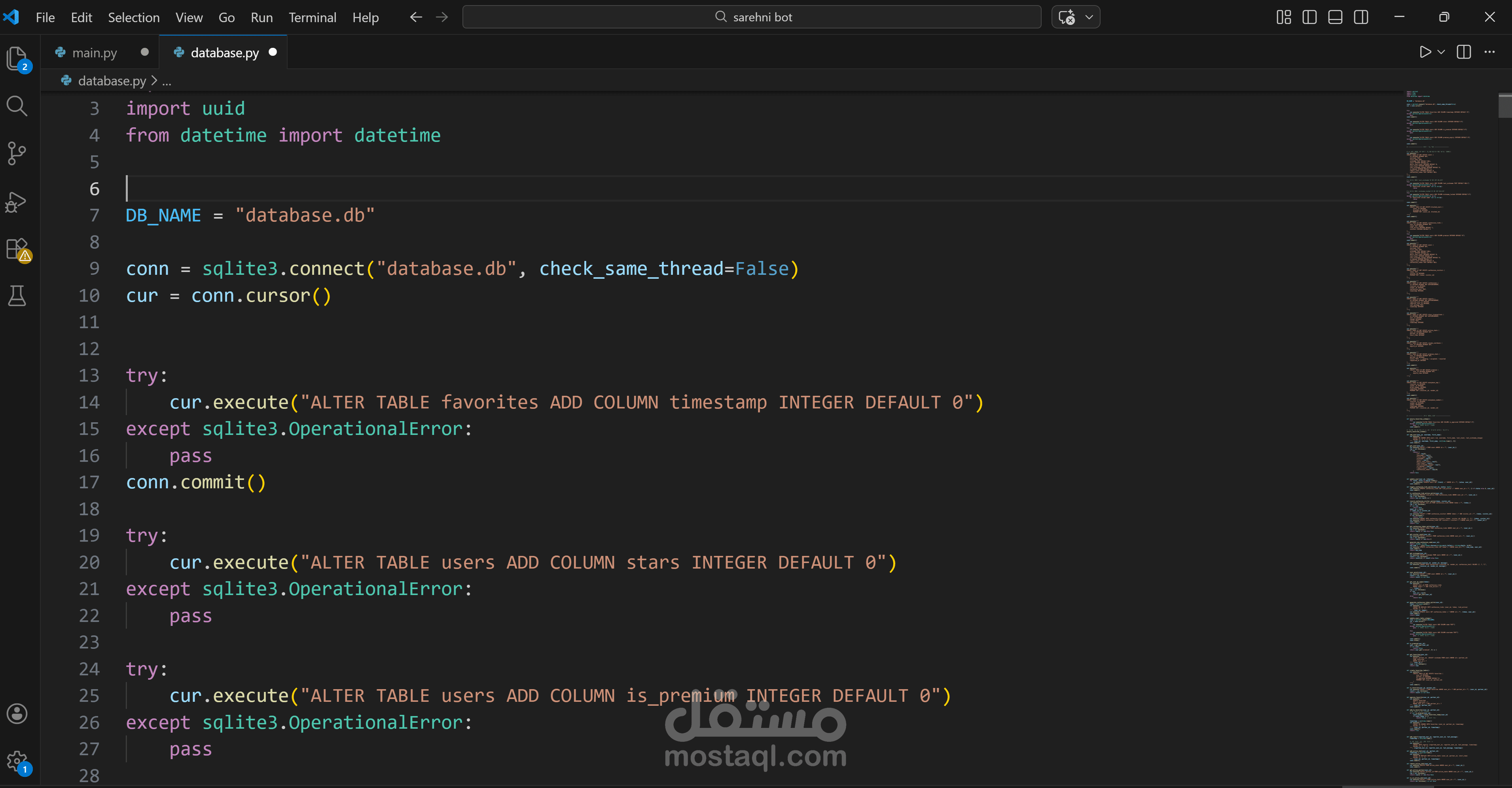1512x788 pixels.
Task: Click 'pass' on line 16
Action: point(191,456)
